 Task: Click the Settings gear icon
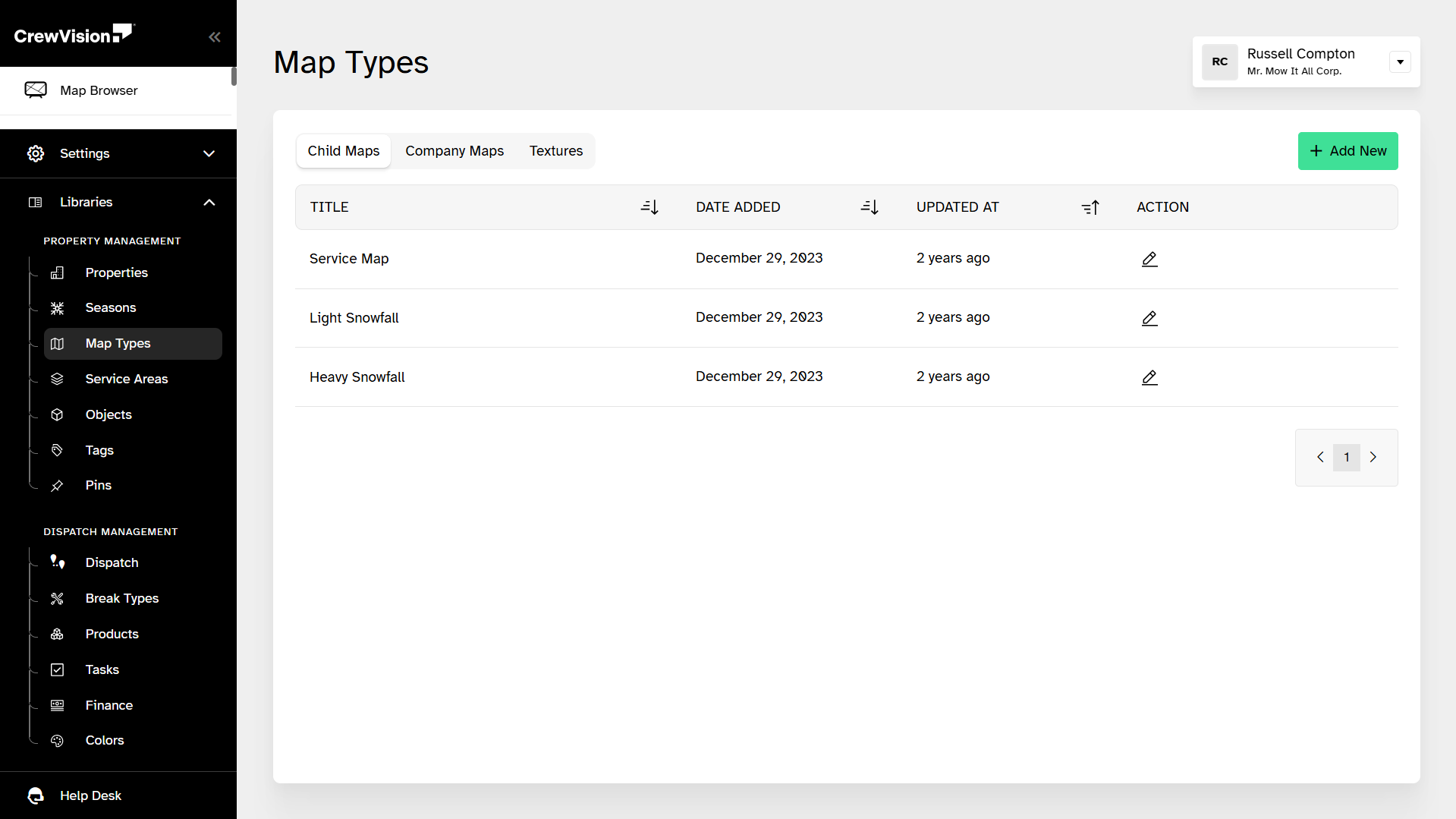[36, 153]
